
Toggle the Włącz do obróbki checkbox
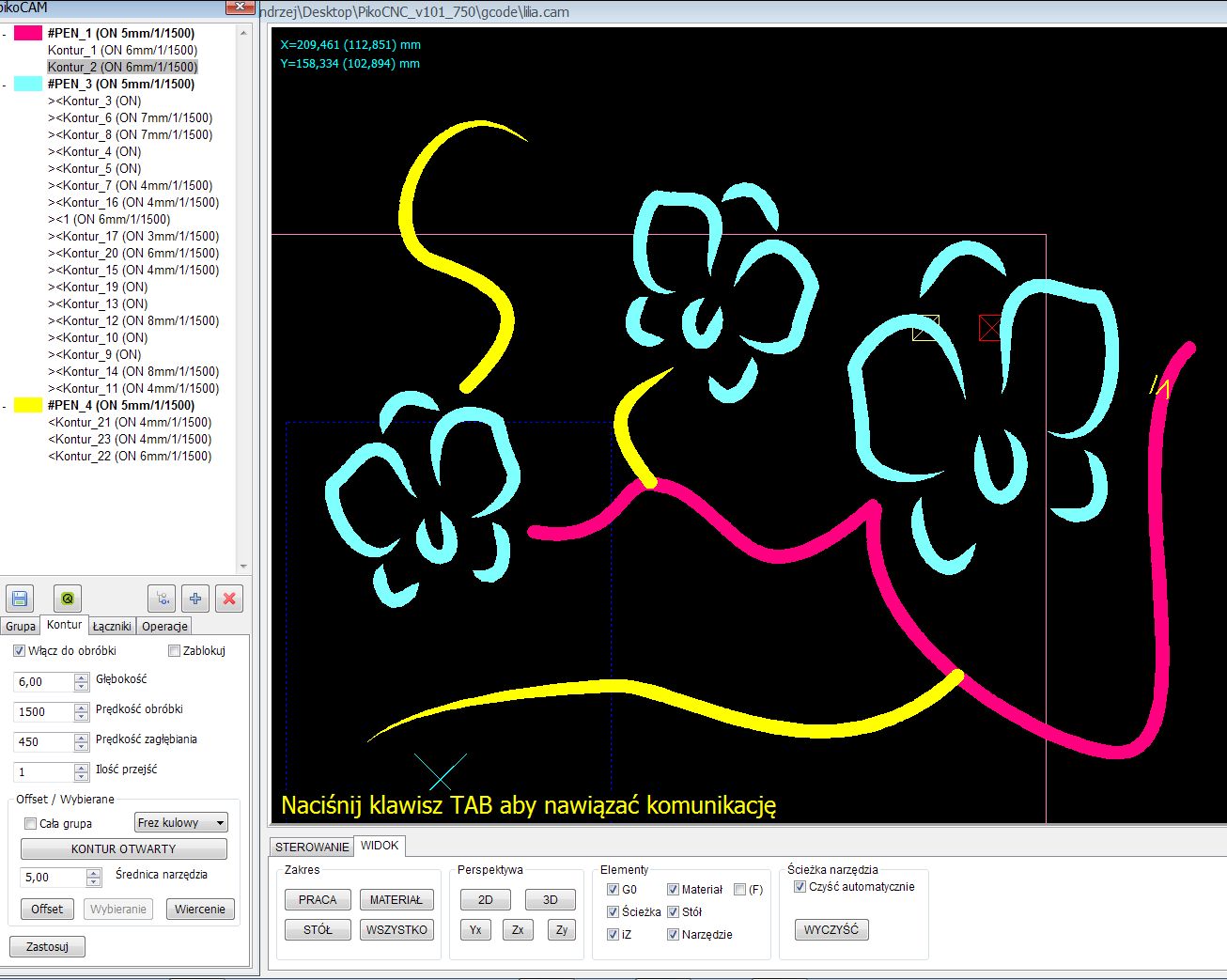pos(20,650)
